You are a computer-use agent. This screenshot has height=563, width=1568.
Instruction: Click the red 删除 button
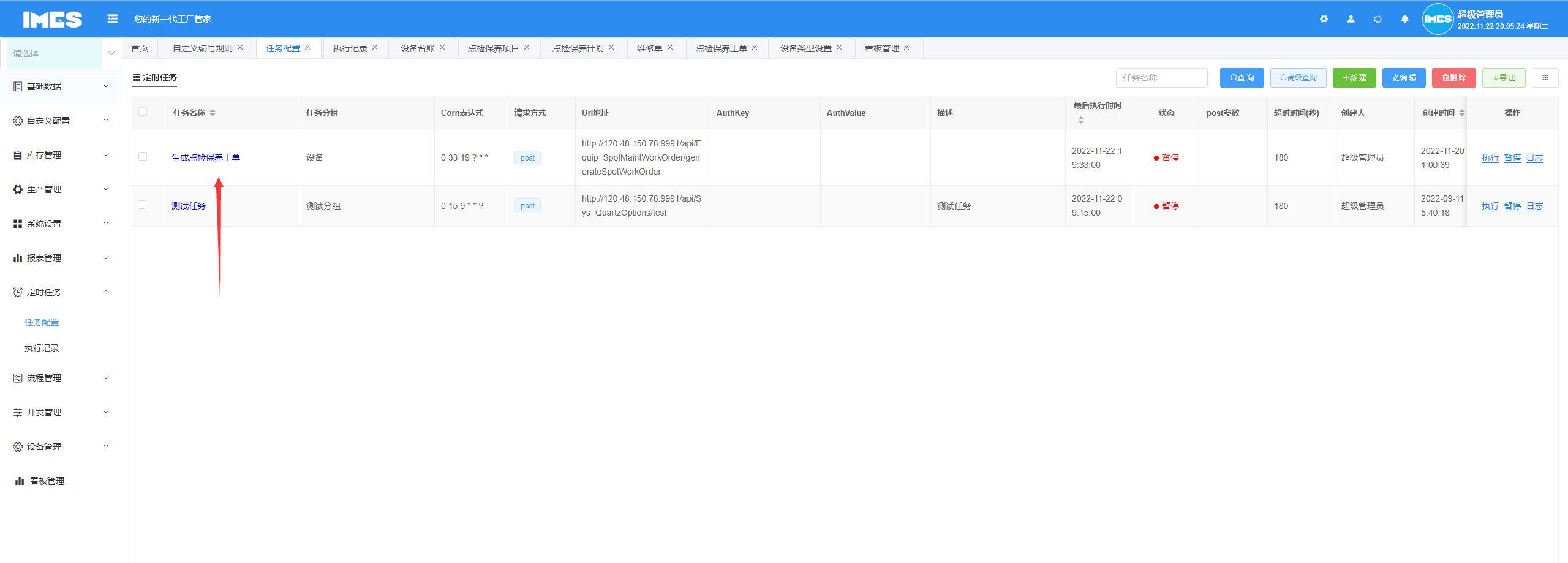pos(1453,78)
